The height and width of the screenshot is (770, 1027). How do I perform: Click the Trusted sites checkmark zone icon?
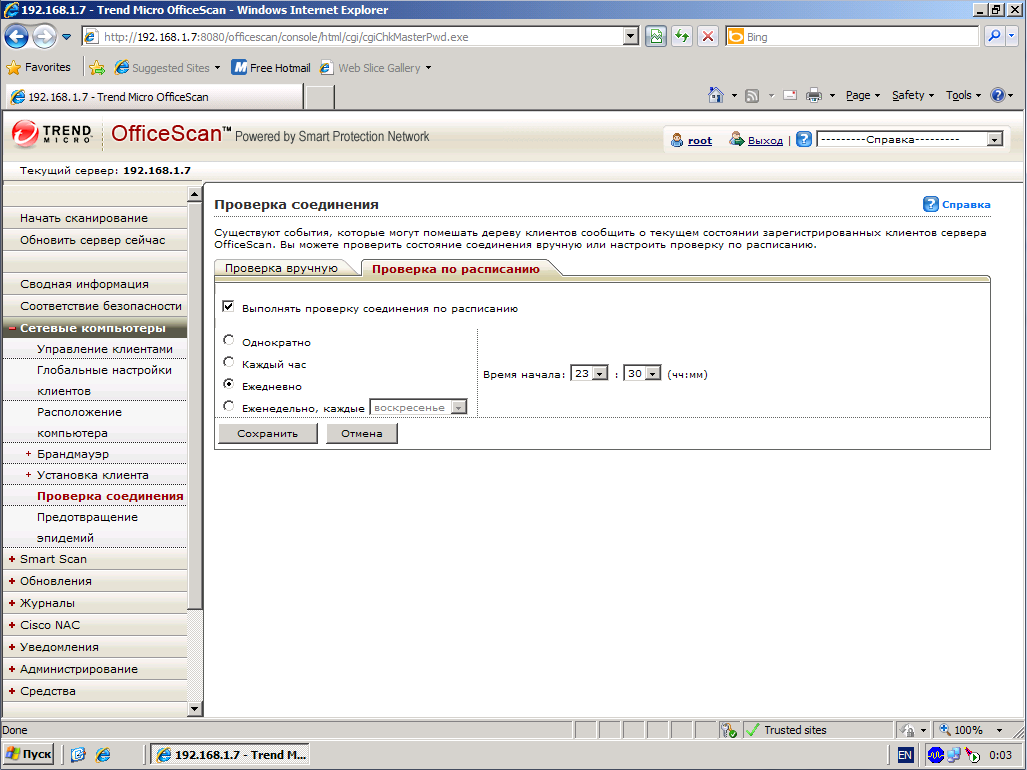point(753,729)
